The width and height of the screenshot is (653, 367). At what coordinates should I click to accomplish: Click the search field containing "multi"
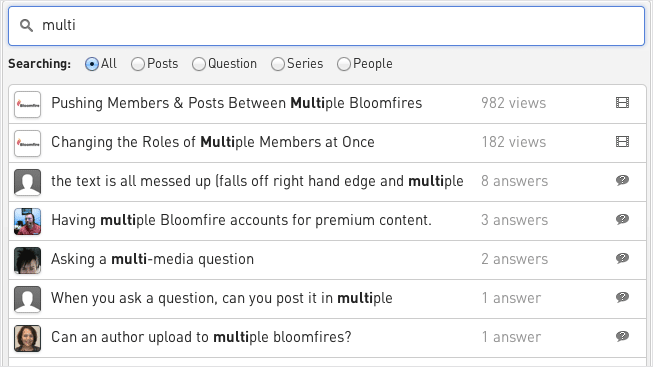click(326, 26)
